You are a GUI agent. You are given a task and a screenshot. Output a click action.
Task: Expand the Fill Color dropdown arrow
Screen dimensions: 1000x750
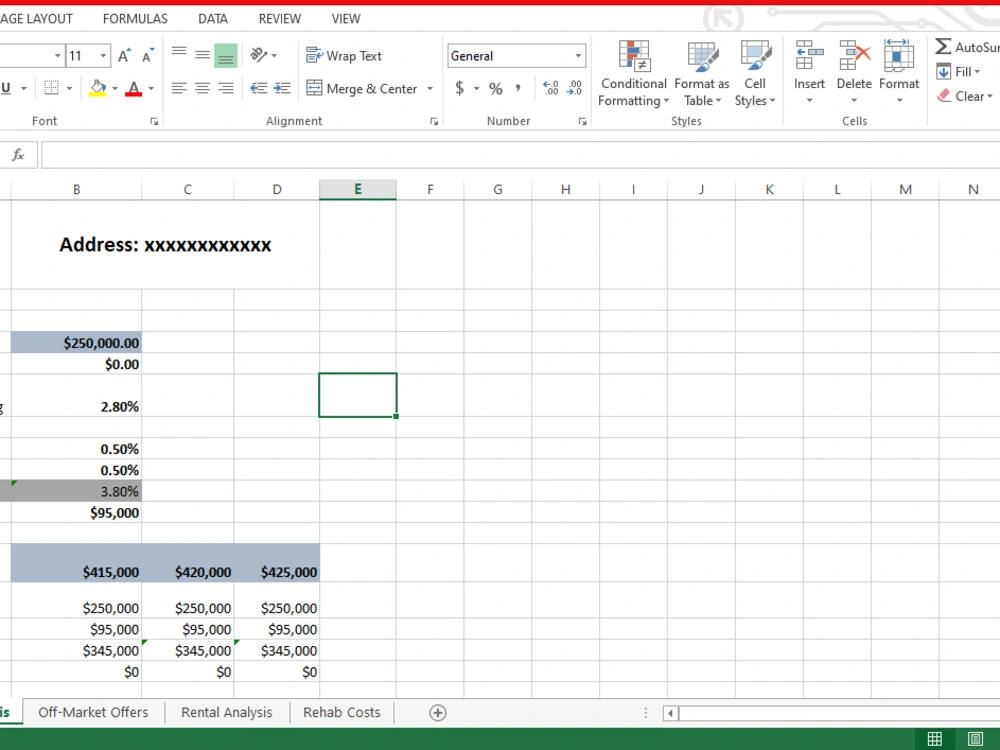click(x=115, y=88)
